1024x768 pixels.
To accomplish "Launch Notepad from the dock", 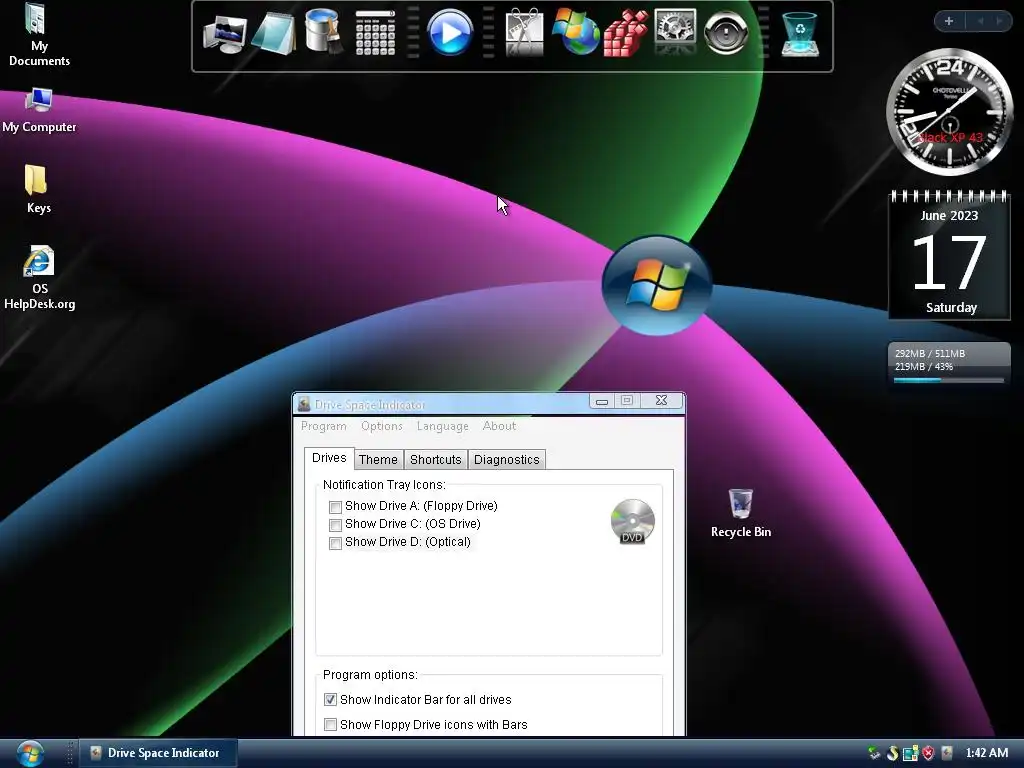I will point(274,33).
